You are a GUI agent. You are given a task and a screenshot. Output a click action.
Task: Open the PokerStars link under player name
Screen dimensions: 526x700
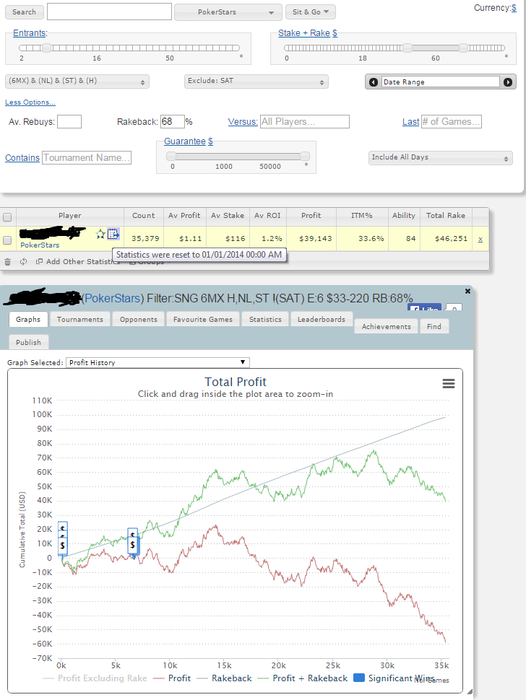click(39, 245)
